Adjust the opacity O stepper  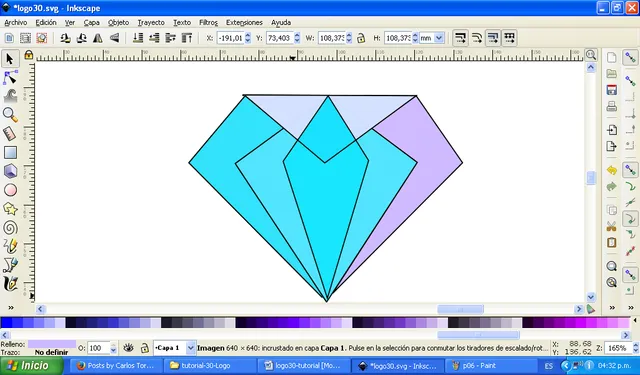(x=113, y=348)
